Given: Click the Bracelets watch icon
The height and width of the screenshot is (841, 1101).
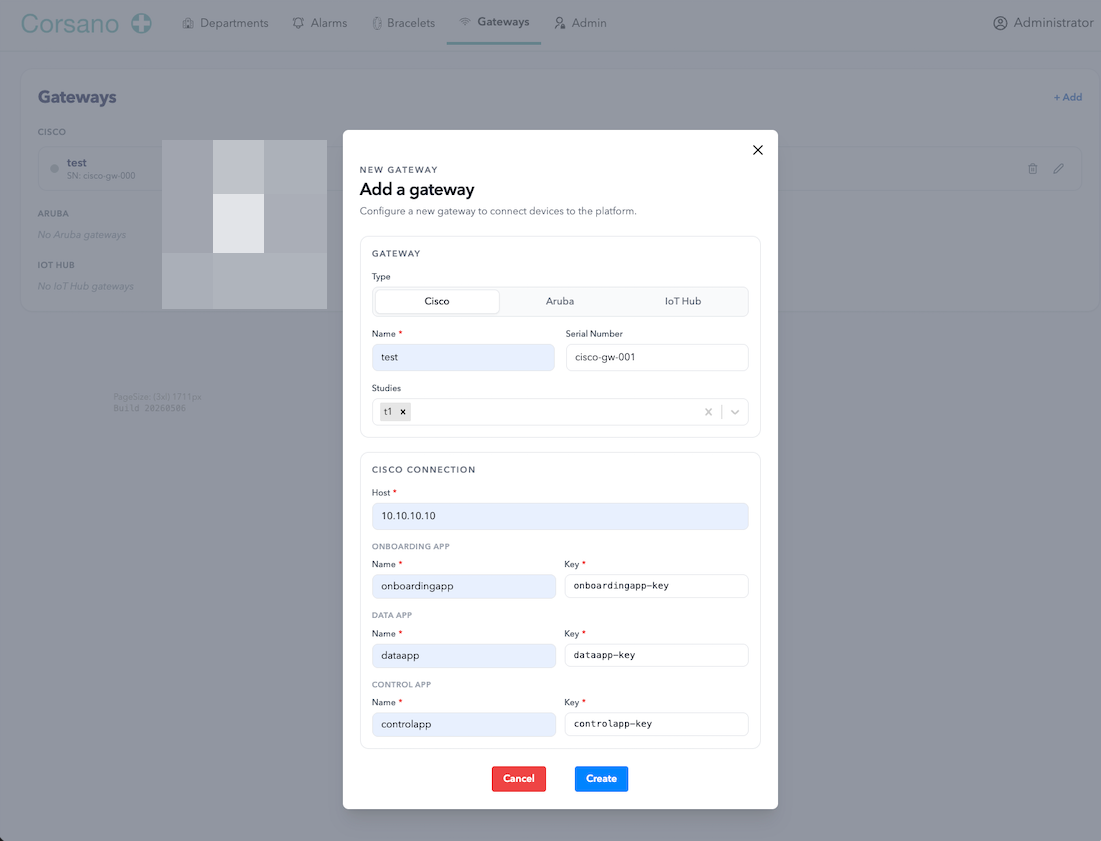Looking at the screenshot, I should pos(377,23).
